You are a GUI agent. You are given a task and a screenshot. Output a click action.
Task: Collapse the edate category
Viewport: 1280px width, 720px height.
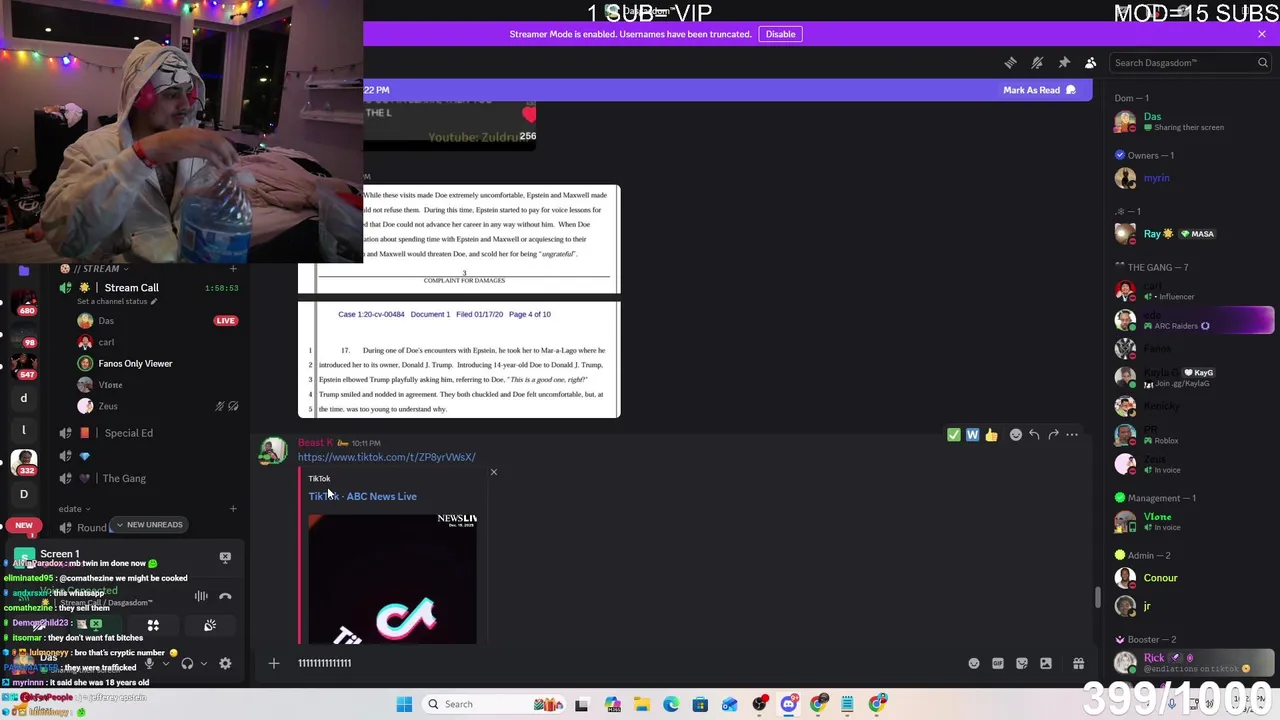[75, 509]
